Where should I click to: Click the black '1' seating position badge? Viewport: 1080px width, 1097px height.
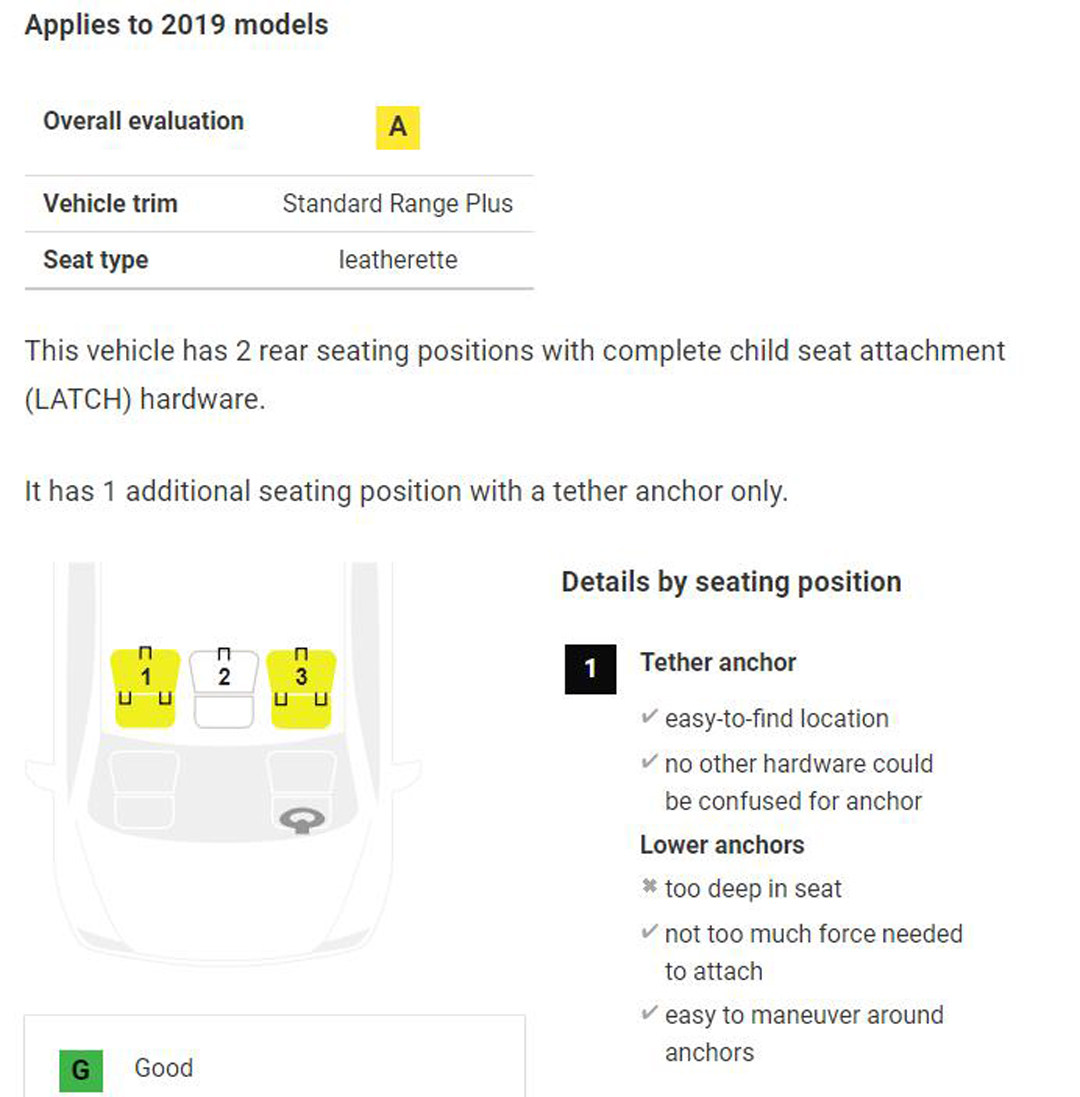[590, 669]
